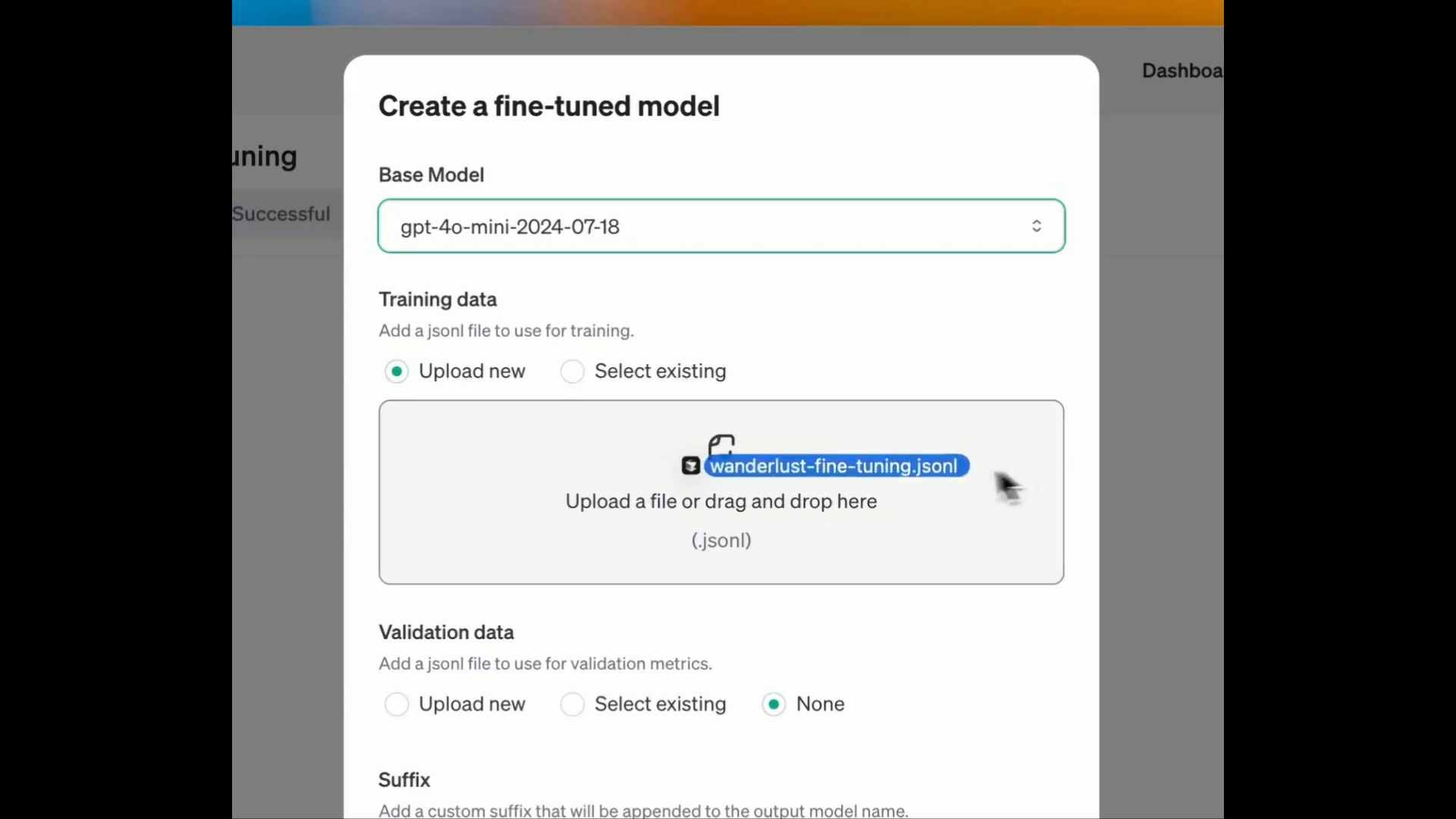Click the Base Model field label
The image size is (1456, 819).
pos(431,175)
